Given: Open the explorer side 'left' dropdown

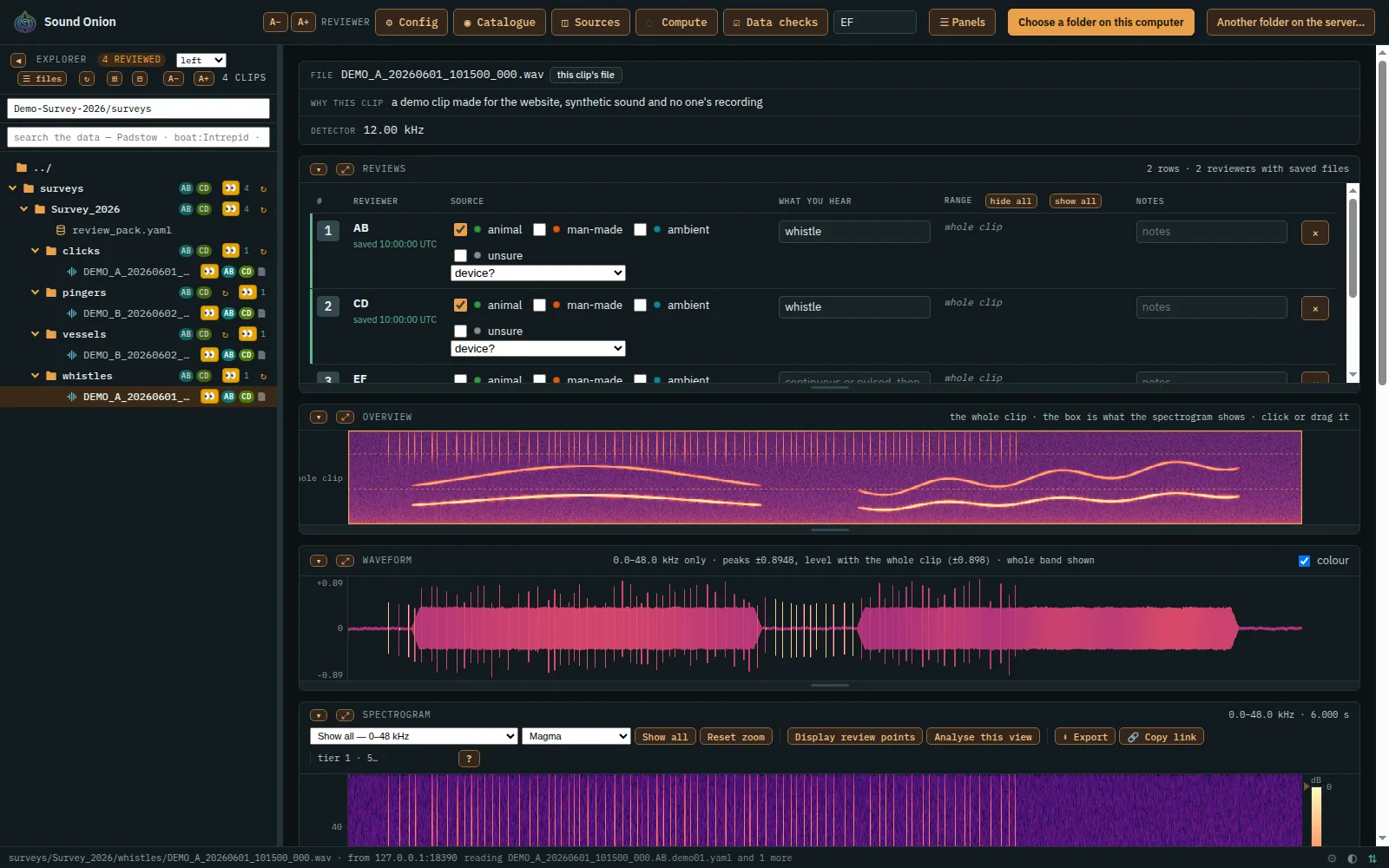Looking at the screenshot, I should click(201, 60).
